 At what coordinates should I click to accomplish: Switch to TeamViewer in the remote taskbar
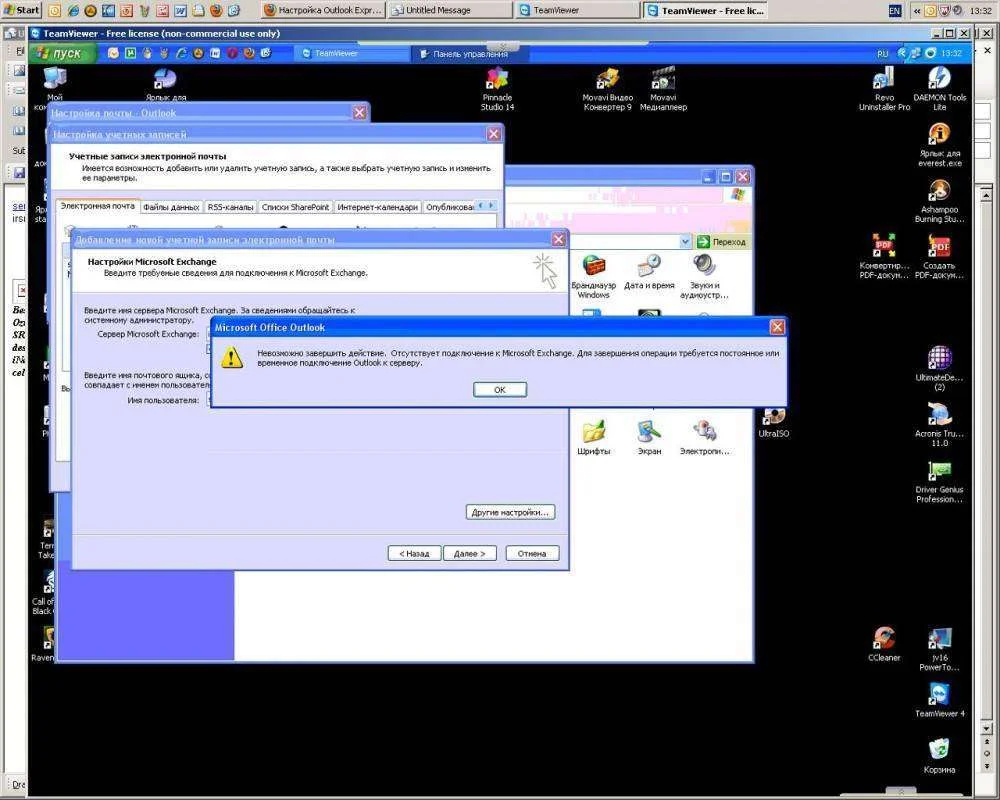point(351,54)
